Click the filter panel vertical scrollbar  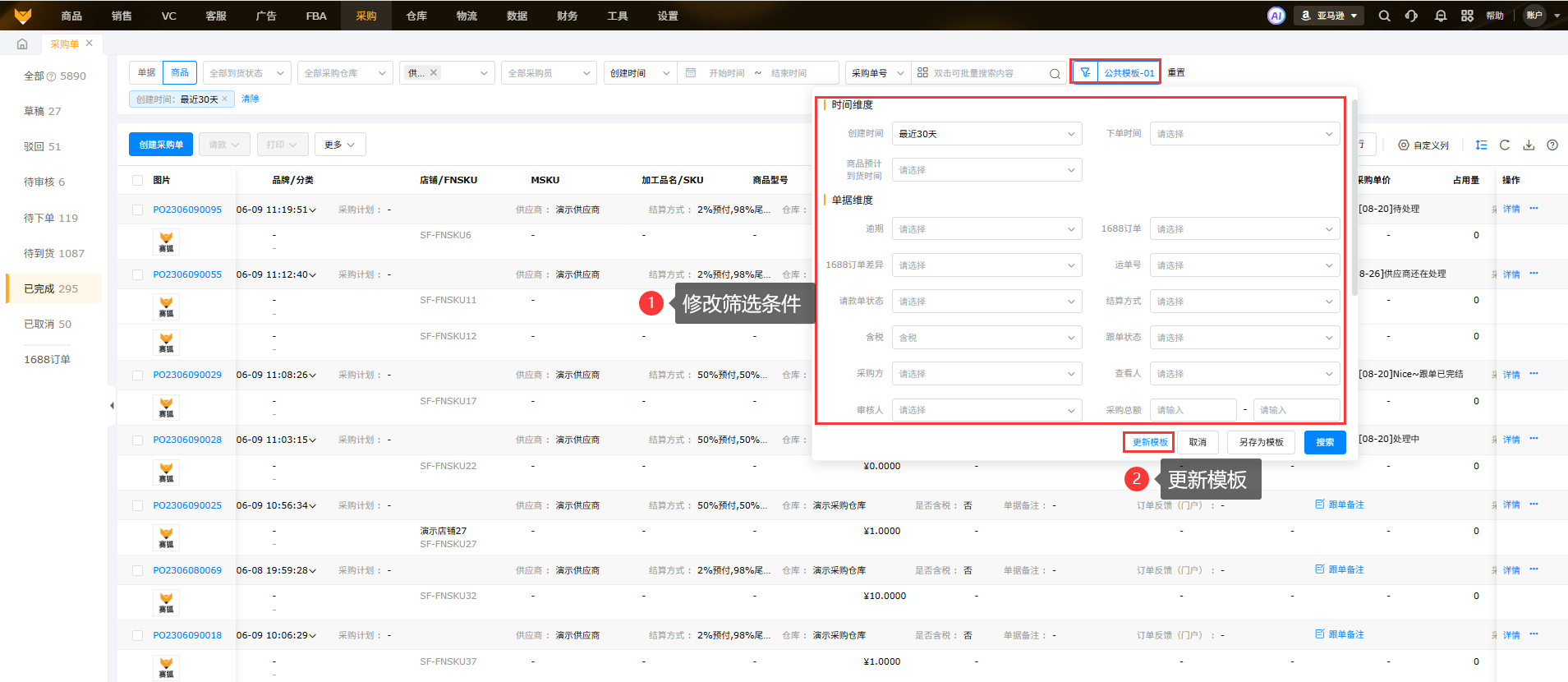coord(1354,197)
